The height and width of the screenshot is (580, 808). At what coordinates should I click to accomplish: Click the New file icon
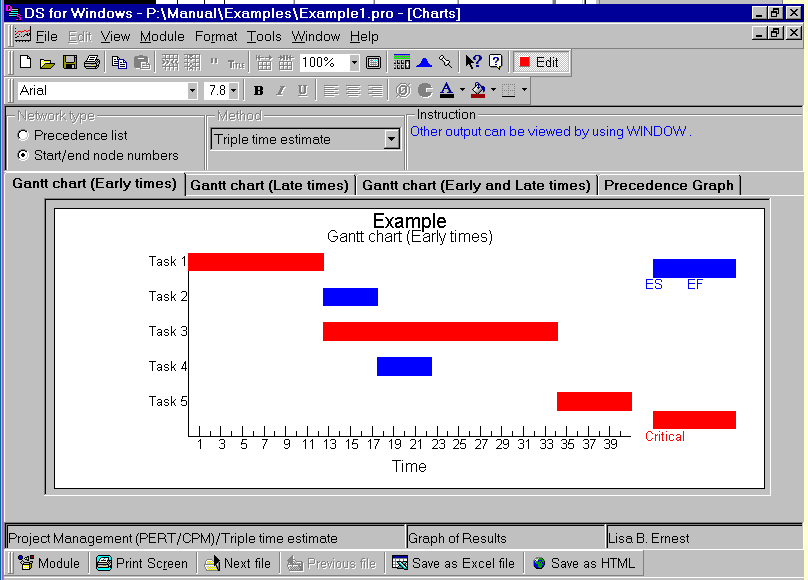(25, 62)
